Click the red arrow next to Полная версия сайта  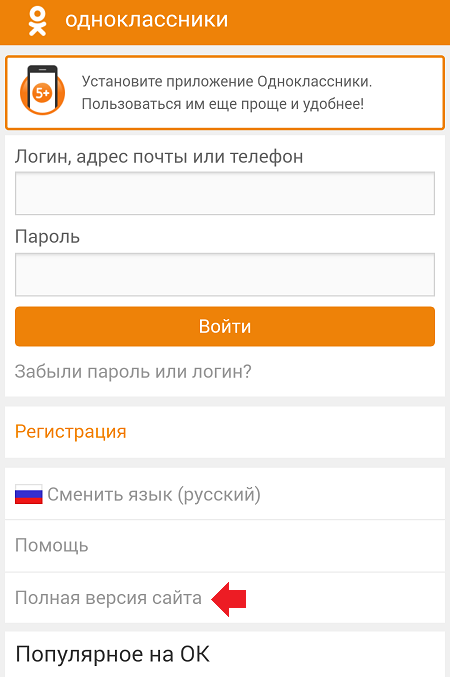228,599
